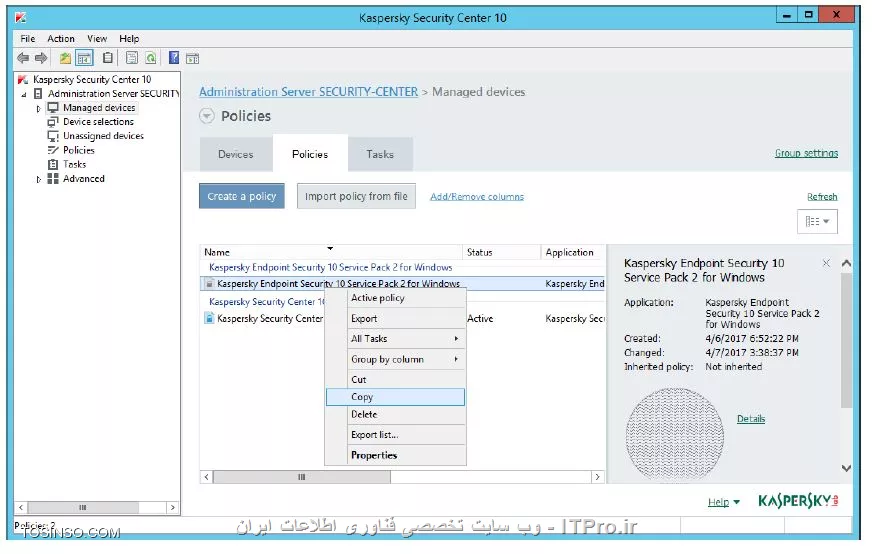The height and width of the screenshot is (554, 872).
Task: Click the properties sheet toolbar icon
Action: click(x=132, y=58)
